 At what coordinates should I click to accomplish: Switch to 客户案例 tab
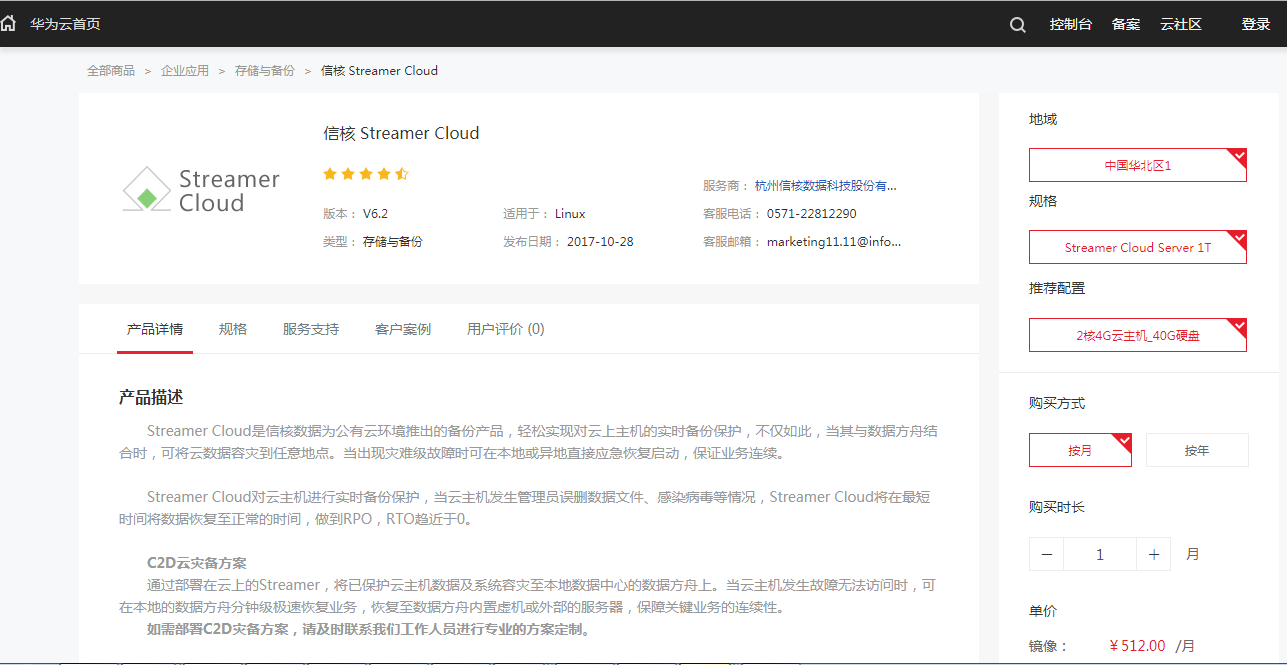(x=403, y=329)
